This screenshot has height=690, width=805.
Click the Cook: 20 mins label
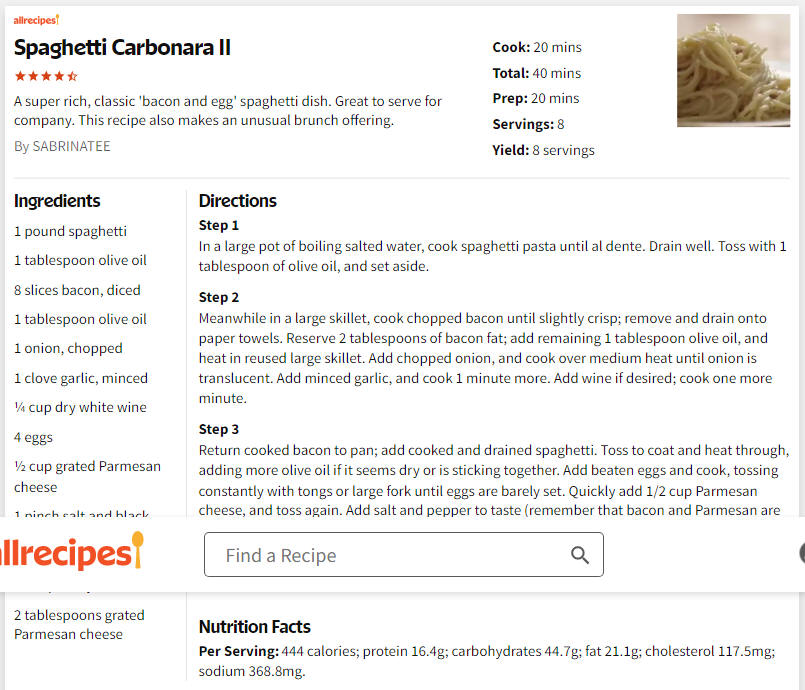[x=537, y=47]
